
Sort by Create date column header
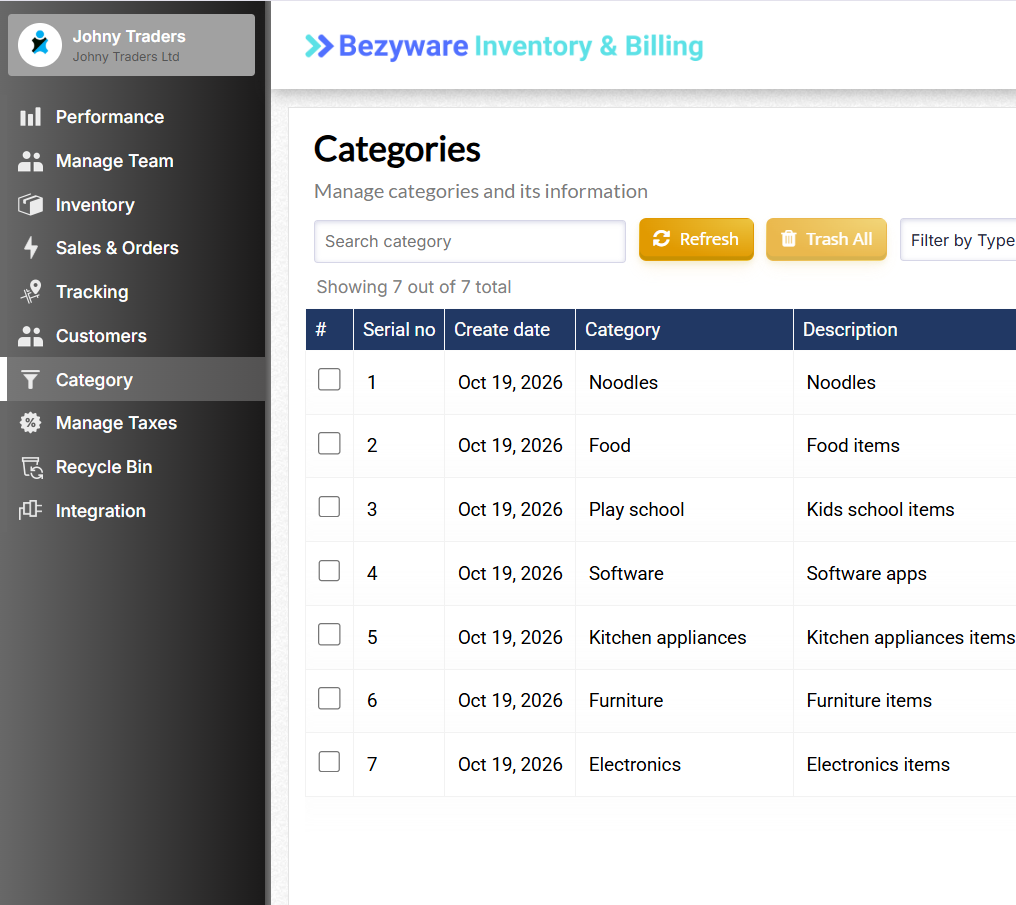click(510, 330)
